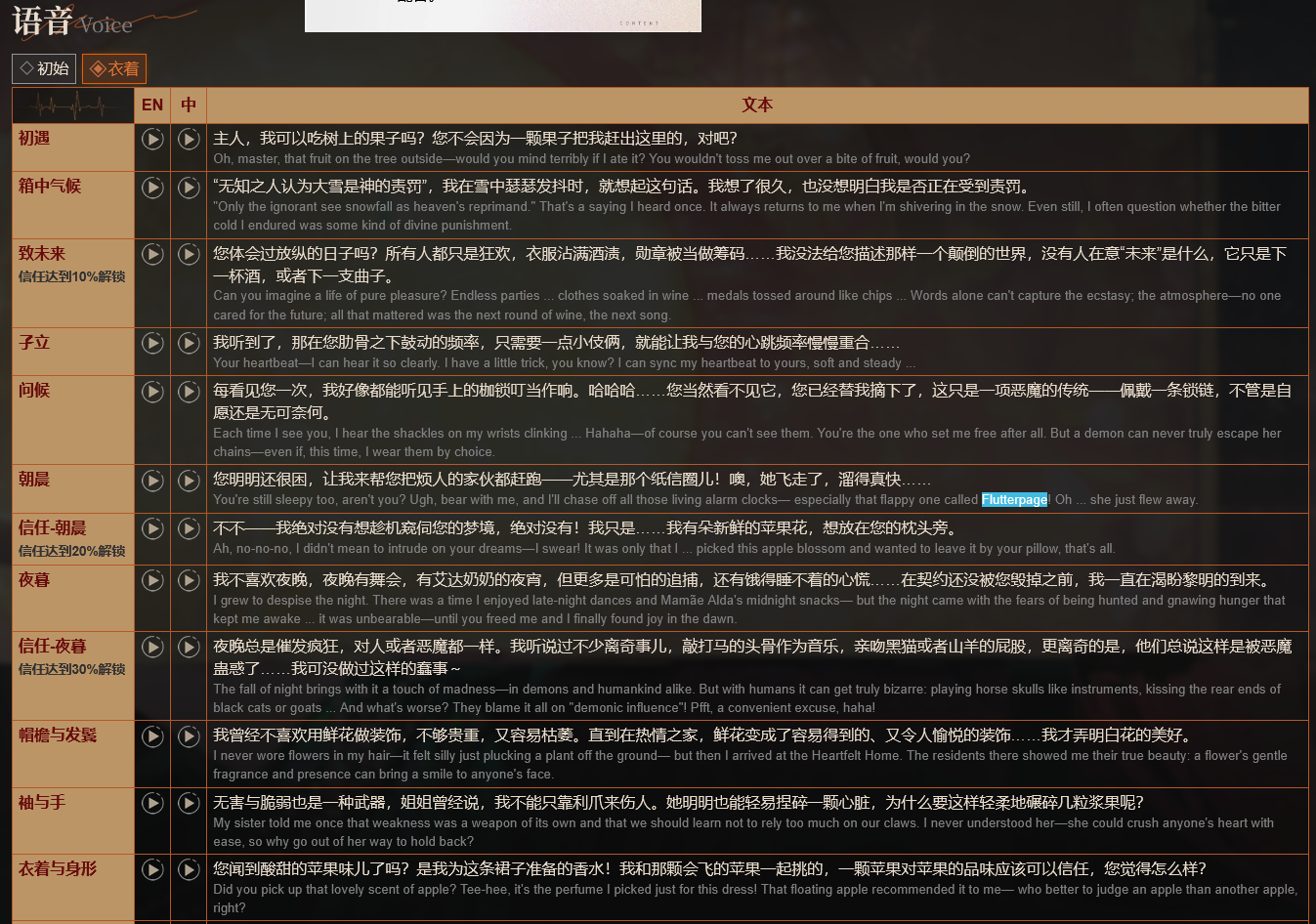Play Chinese audio for 初遇 row
This screenshot has width=1316, height=924.
tap(189, 139)
